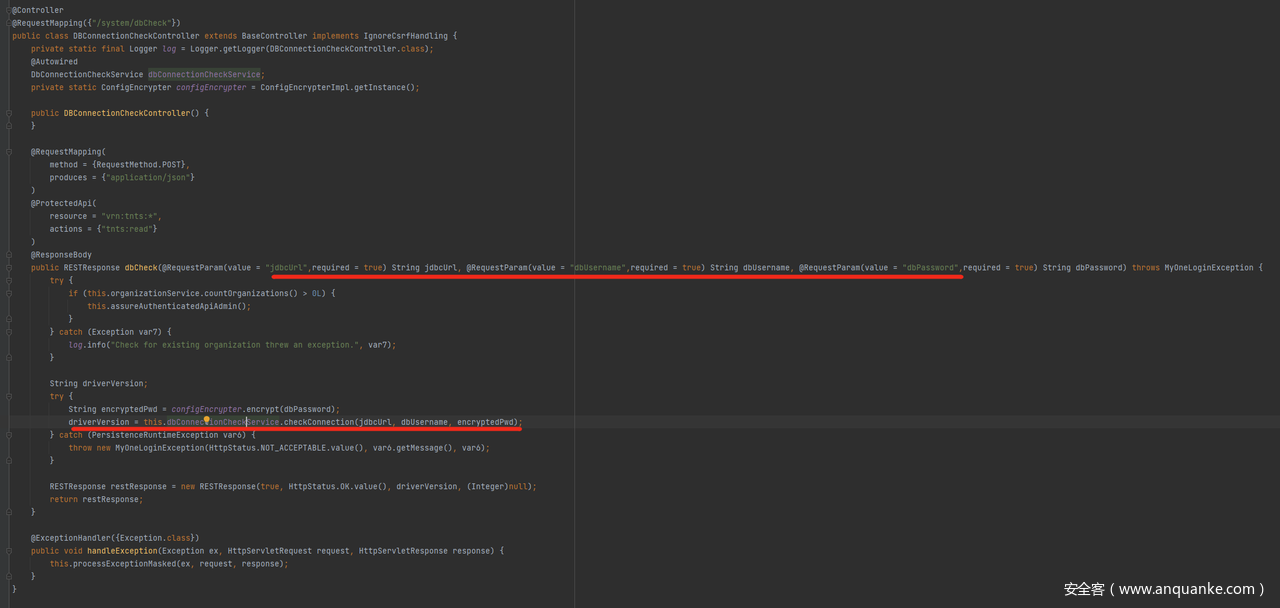Collapse the @RequestMapping( annotation block above dbCheck

click(8, 152)
